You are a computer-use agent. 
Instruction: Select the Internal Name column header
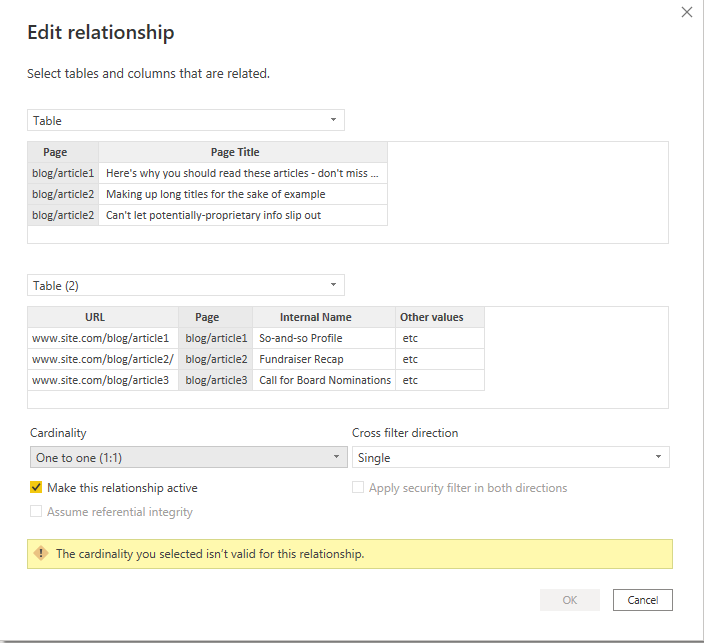click(x=324, y=317)
